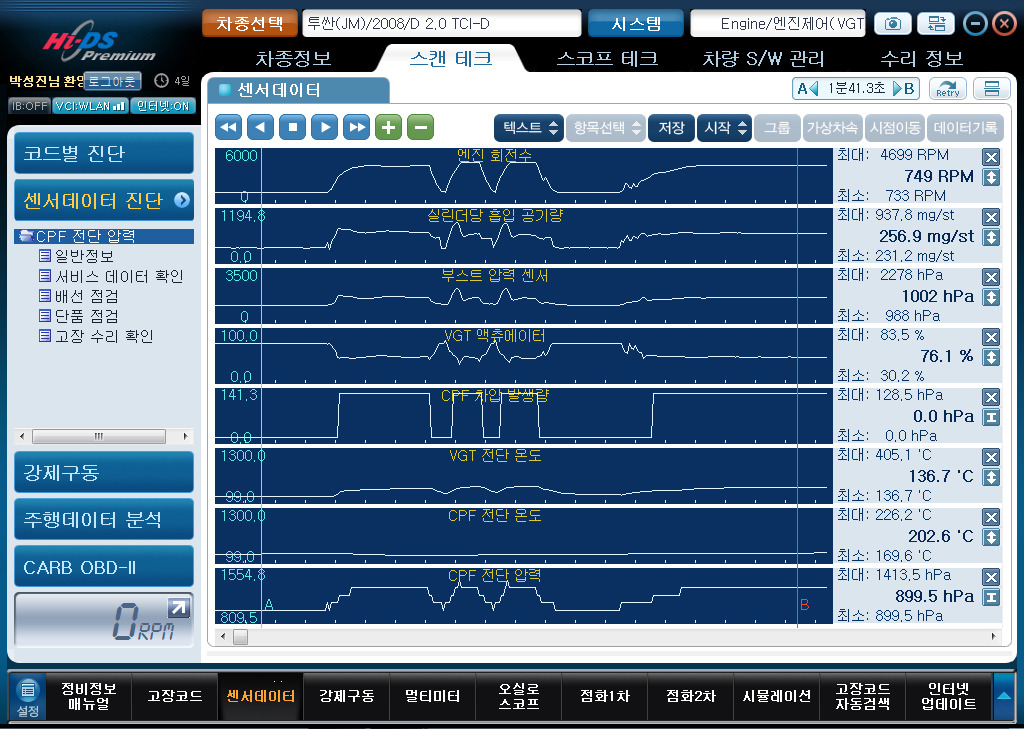Click the graph timeline scrollbar thumb

[240, 636]
